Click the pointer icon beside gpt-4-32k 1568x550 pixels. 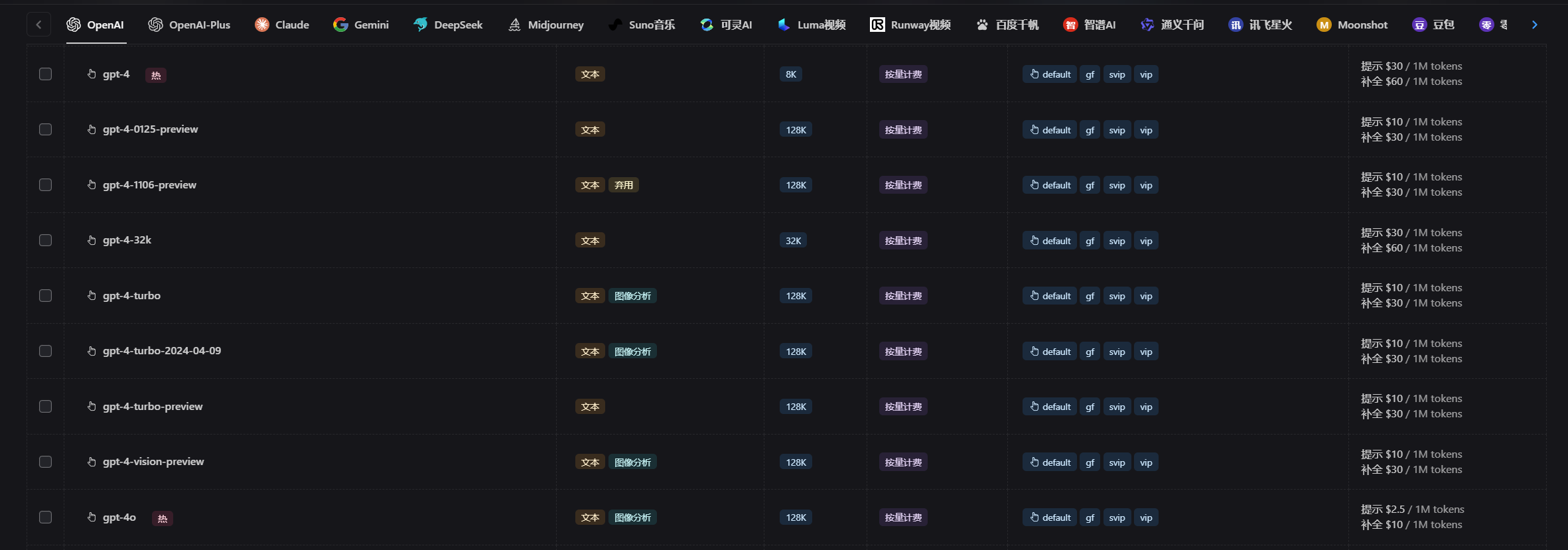92,240
